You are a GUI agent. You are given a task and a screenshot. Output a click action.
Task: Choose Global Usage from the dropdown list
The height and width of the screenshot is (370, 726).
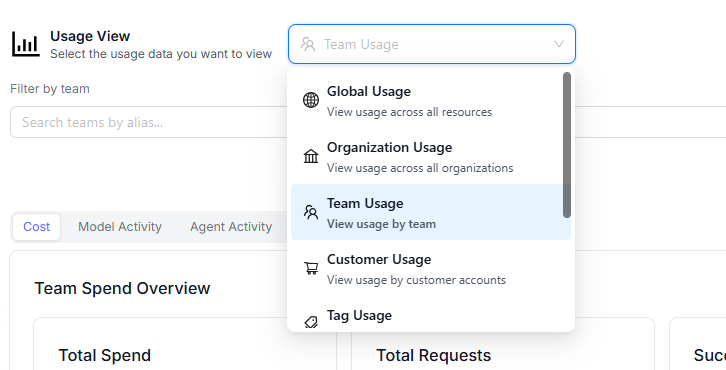pos(431,101)
